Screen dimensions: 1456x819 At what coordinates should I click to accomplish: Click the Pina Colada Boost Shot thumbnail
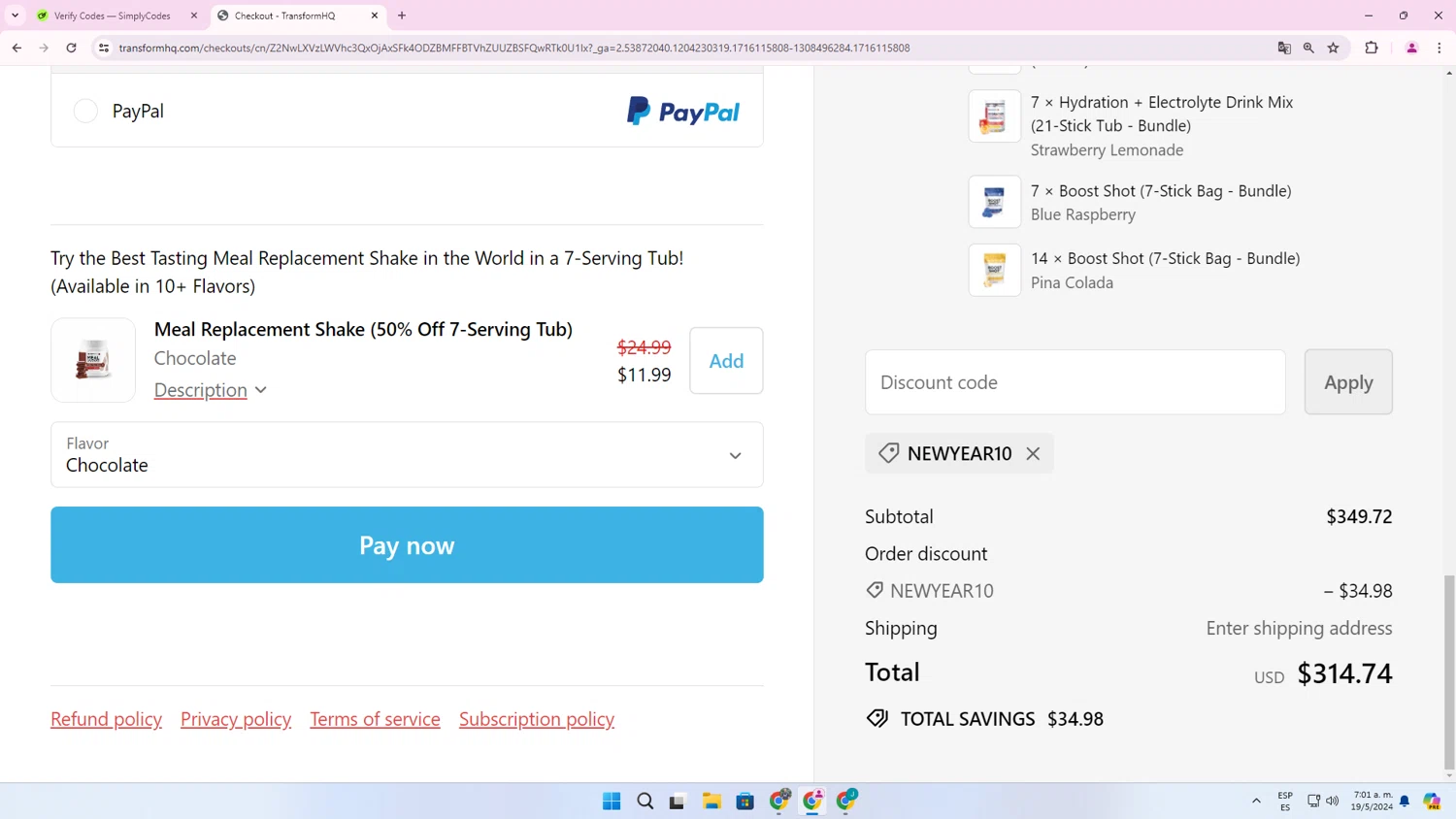click(x=994, y=270)
